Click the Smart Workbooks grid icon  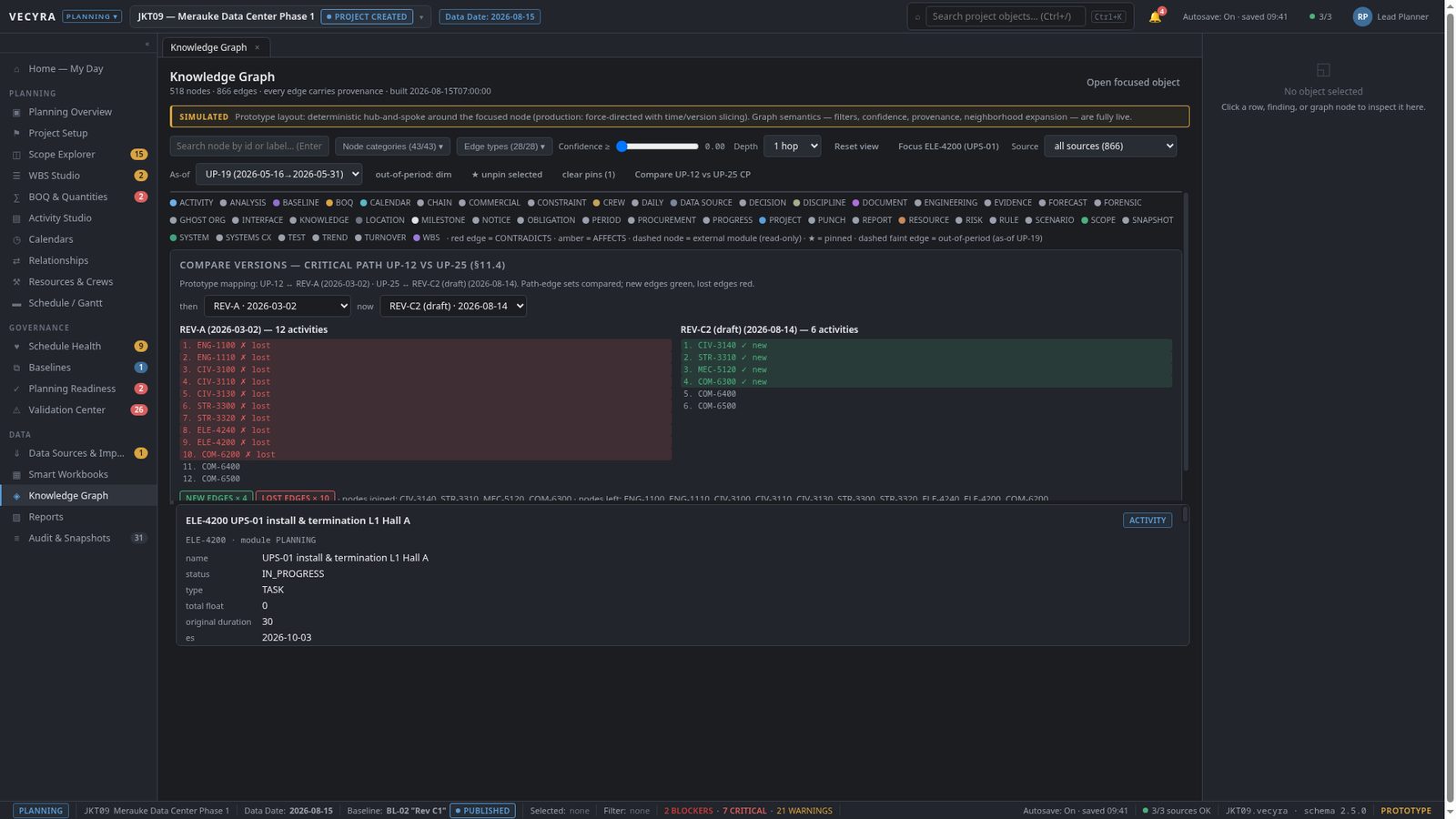(16, 474)
